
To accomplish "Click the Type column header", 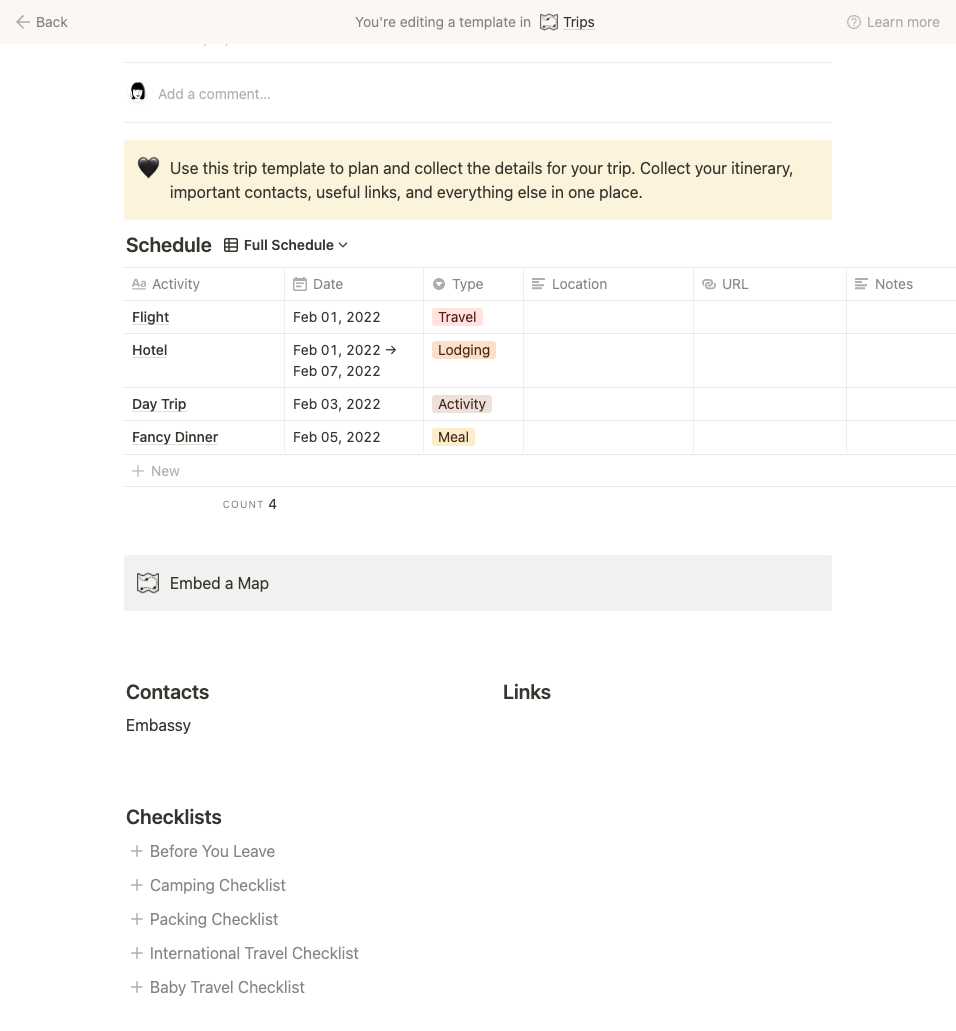I will pyautogui.click(x=467, y=284).
